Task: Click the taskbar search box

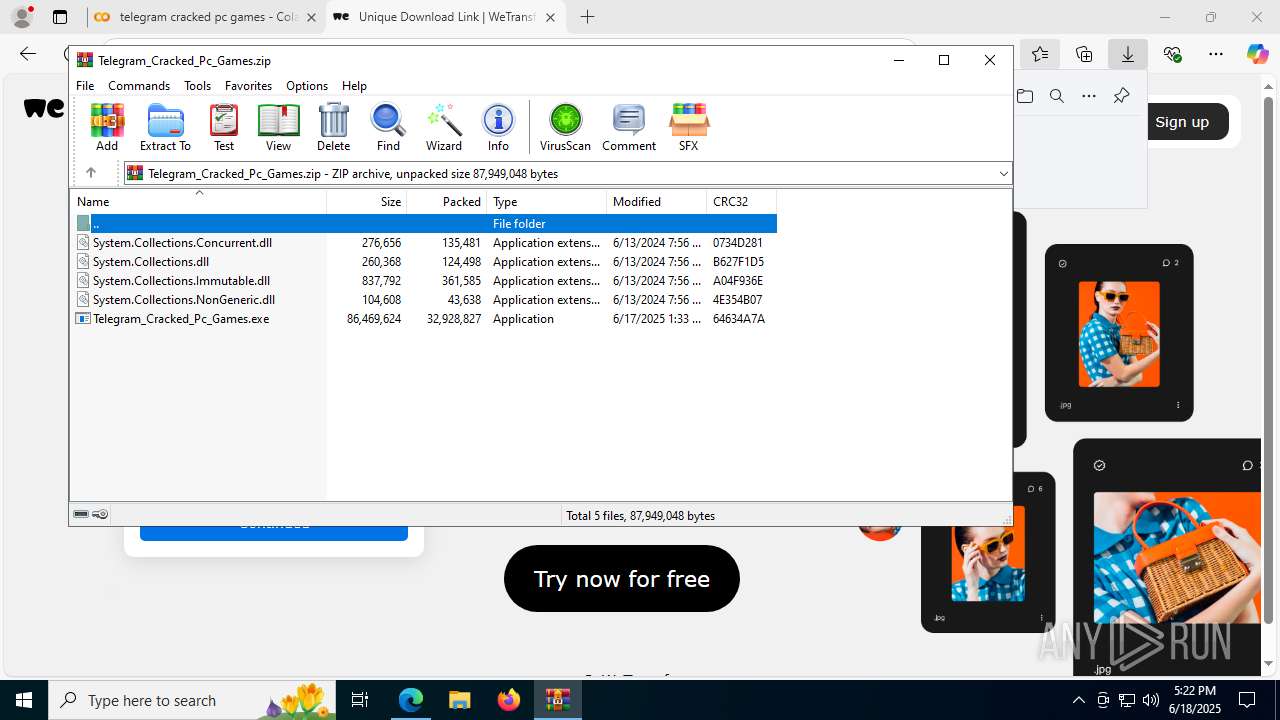Action: (191, 700)
